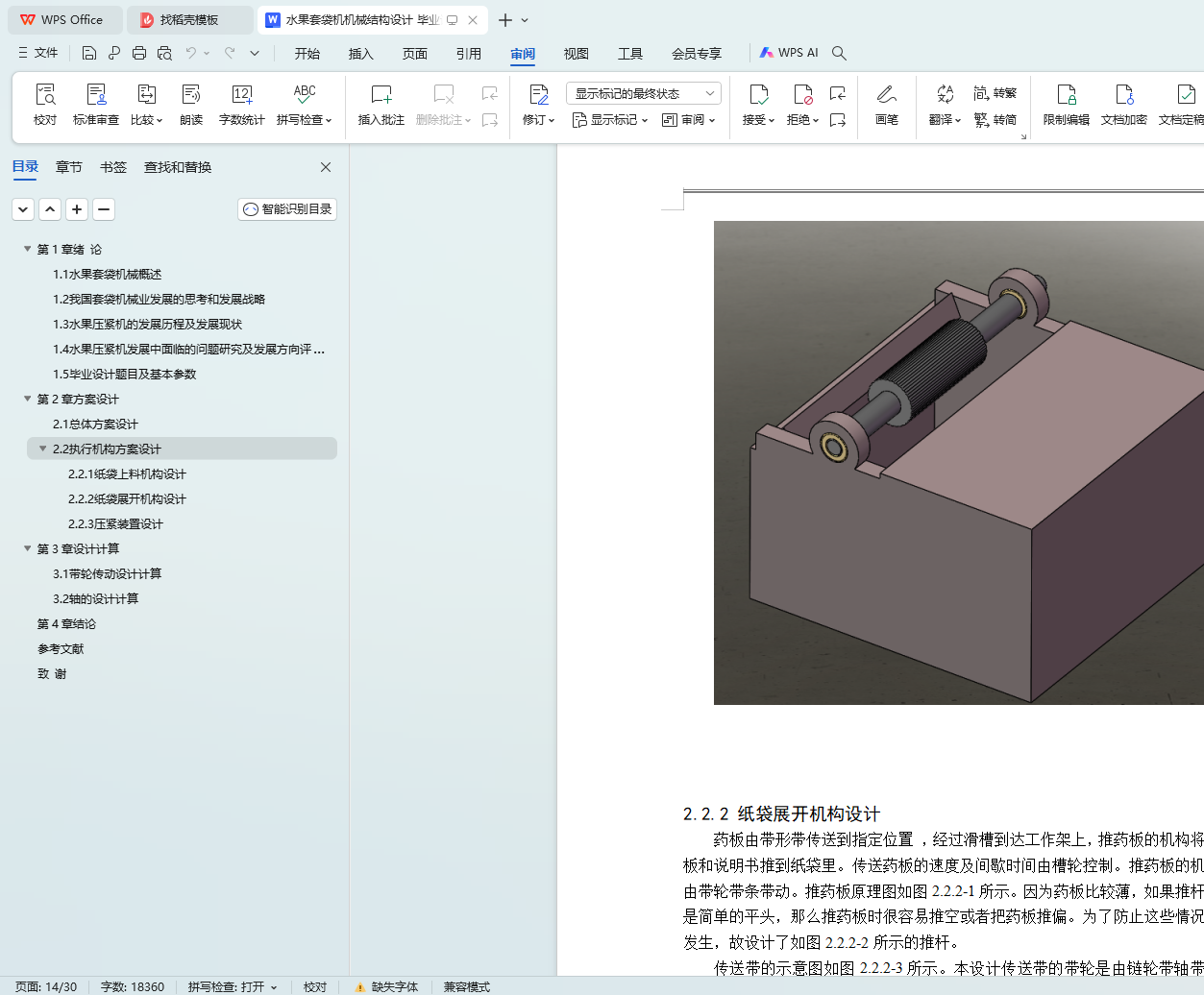1204x995 pixels.
Task: Switch to the 引用 ribbon tab
Action: (469, 54)
